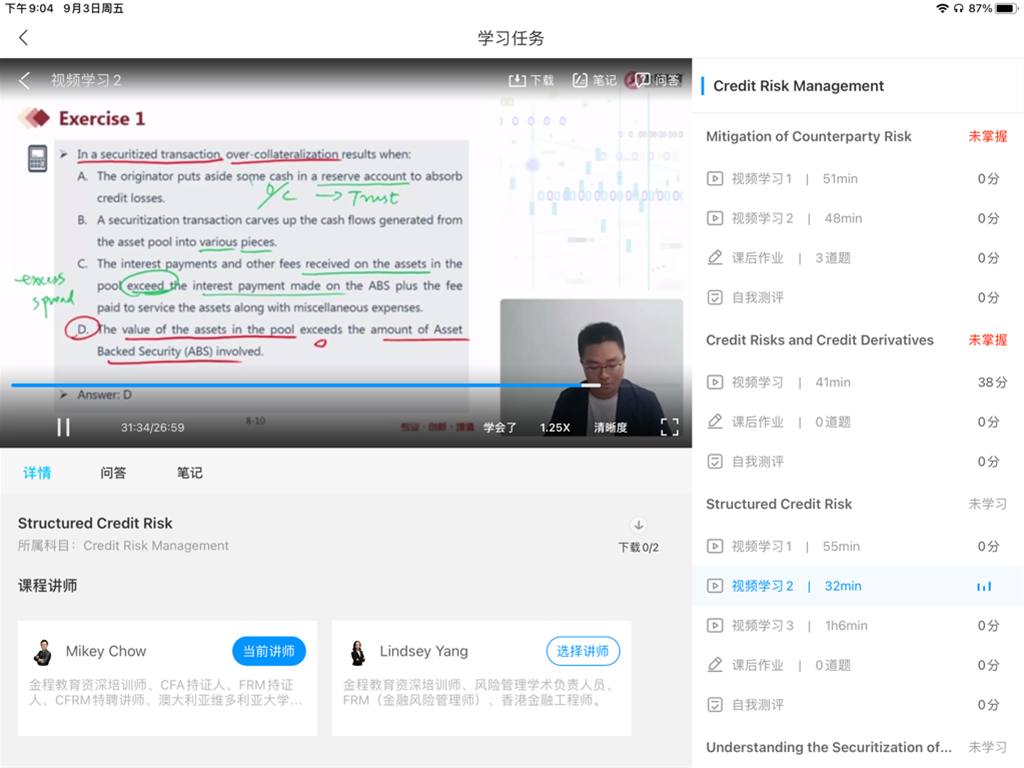Viewport: 1024px width, 768px height.
Task: Tap the back arrow beside 学习任务
Action: pos(24,38)
